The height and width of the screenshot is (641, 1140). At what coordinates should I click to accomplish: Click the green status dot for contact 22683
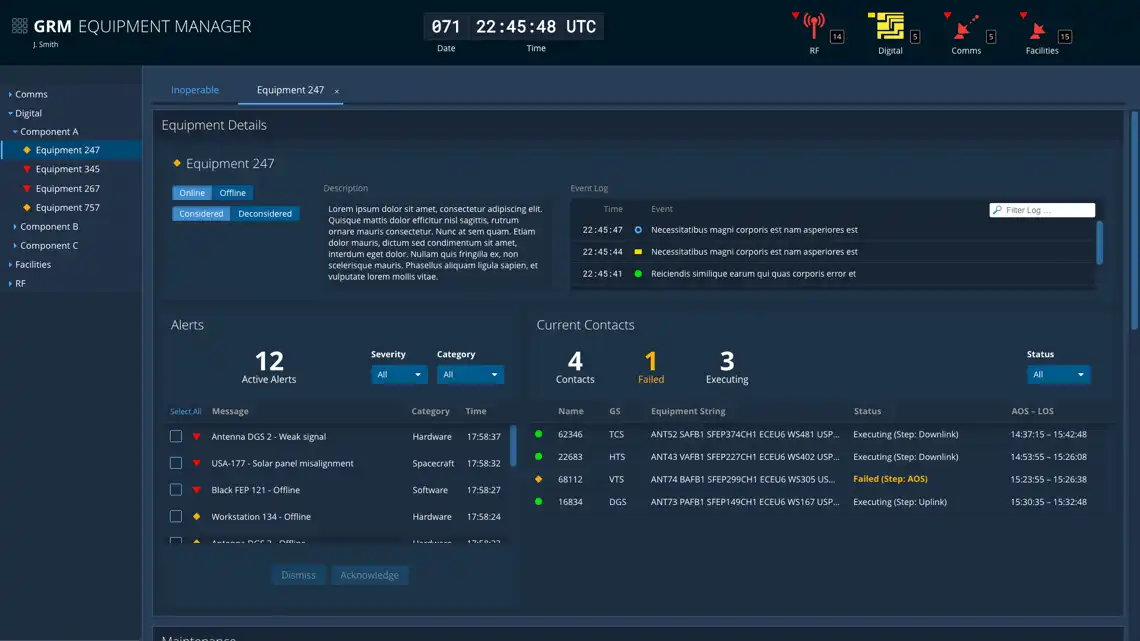point(539,456)
